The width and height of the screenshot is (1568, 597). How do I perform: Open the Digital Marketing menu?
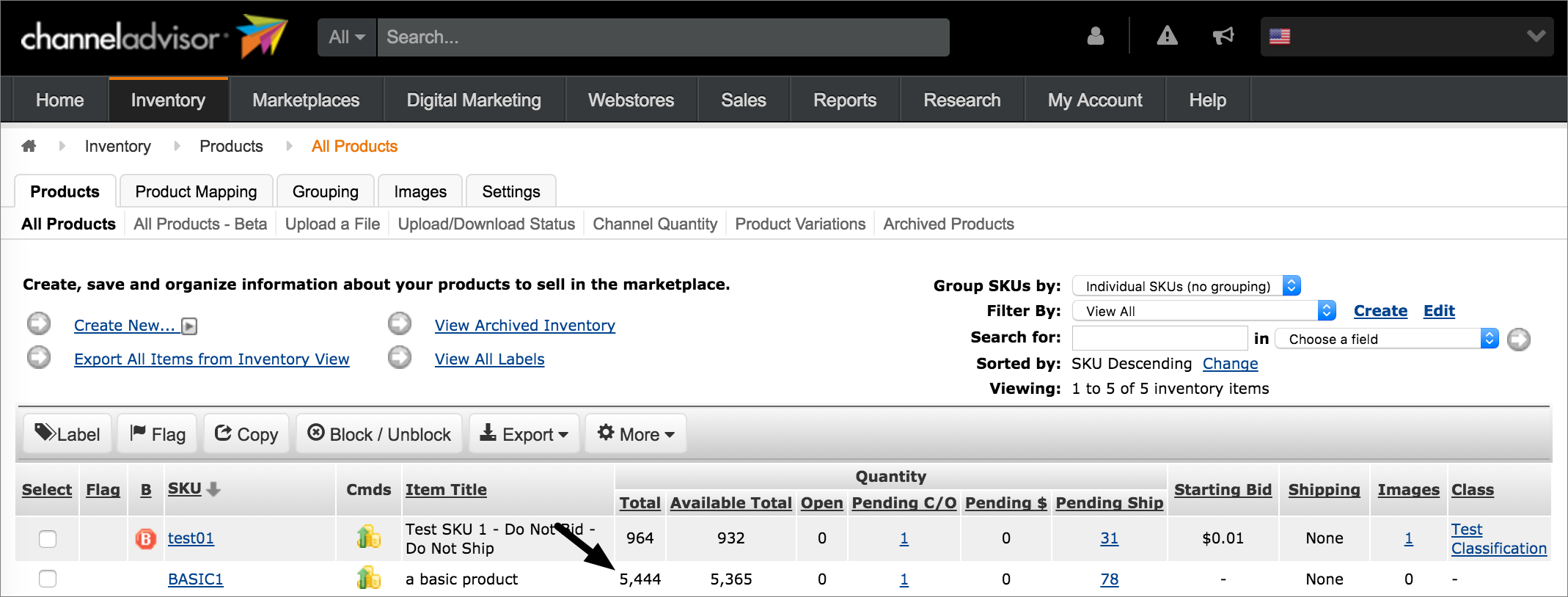click(x=474, y=100)
